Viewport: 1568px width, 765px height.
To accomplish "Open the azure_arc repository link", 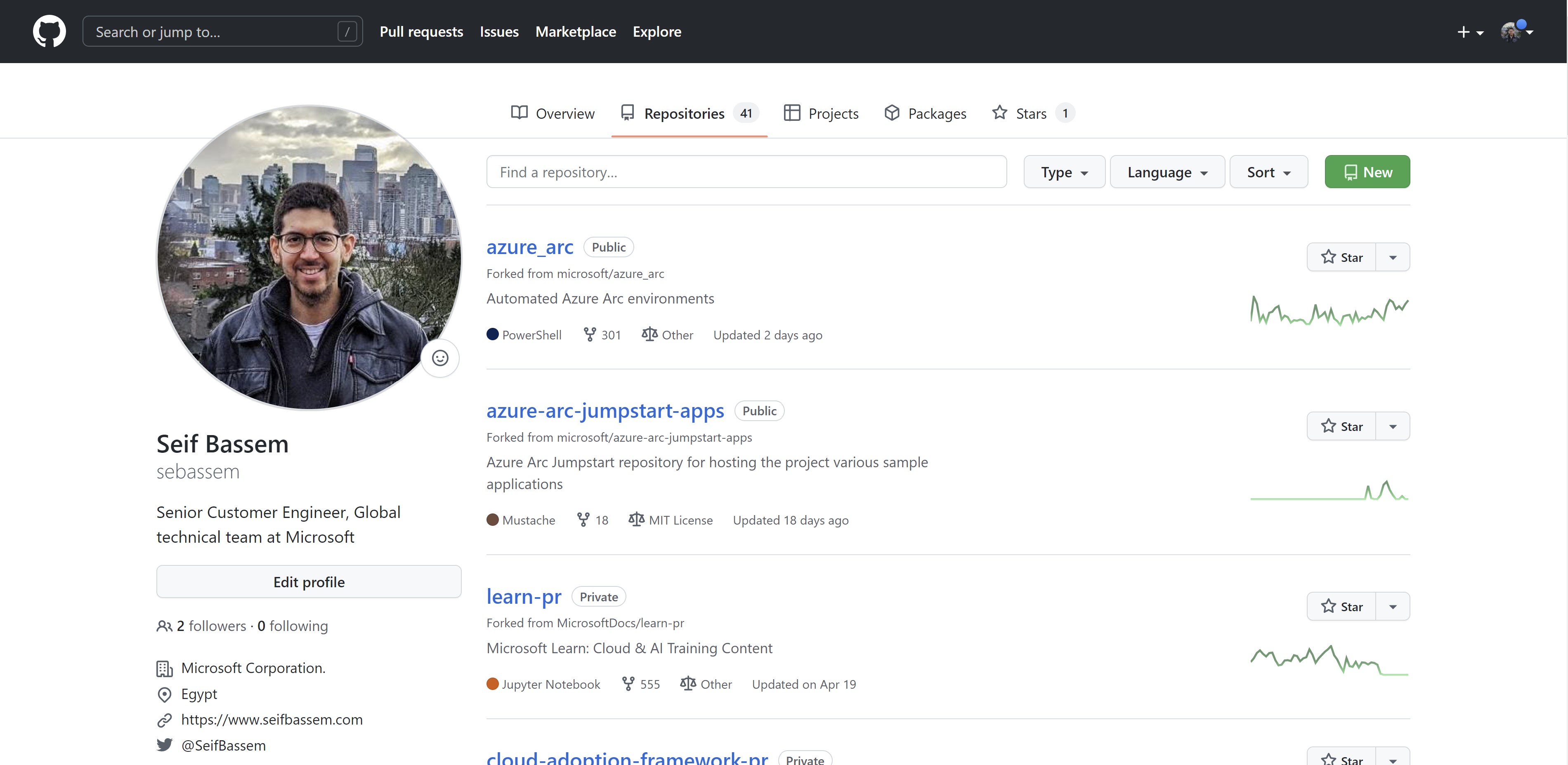I will (529, 247).
